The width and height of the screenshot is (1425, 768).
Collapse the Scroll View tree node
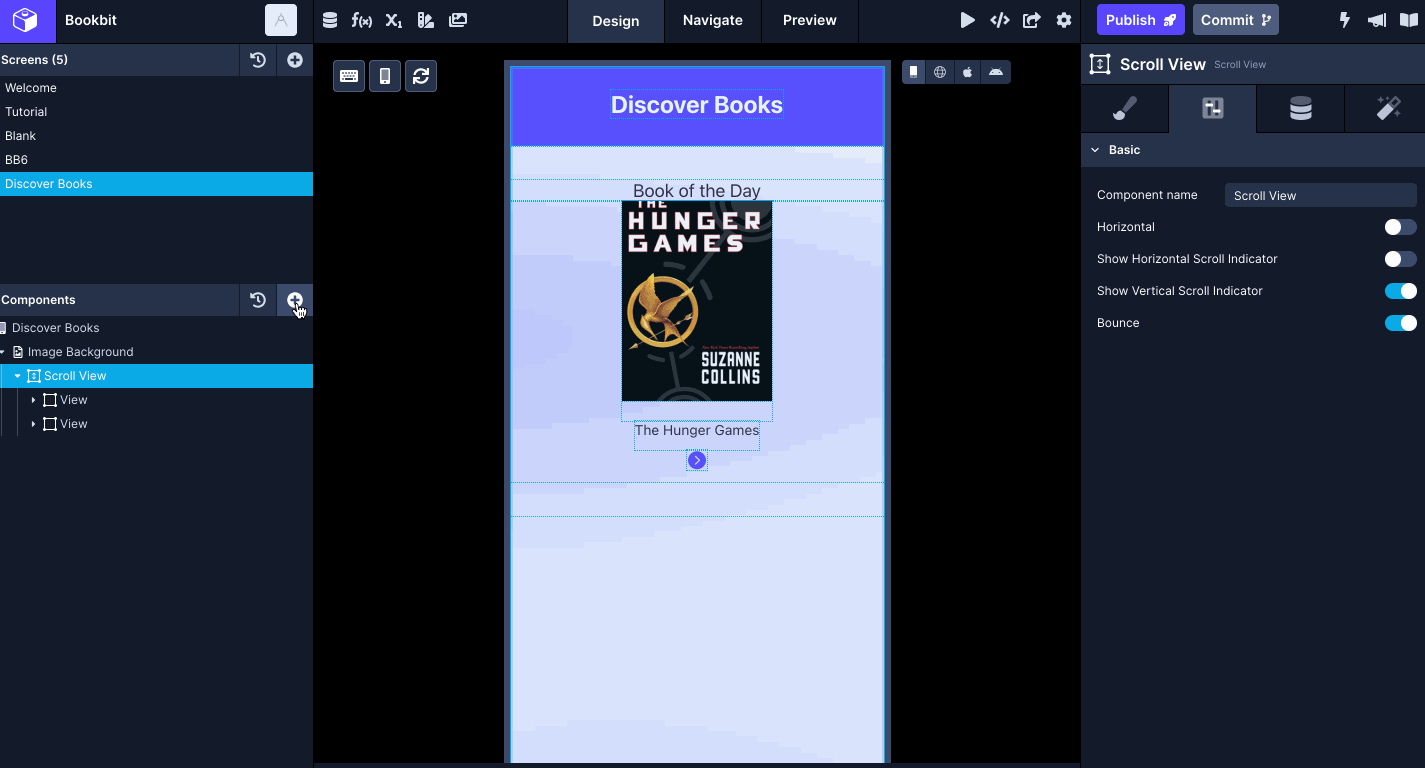17,376
